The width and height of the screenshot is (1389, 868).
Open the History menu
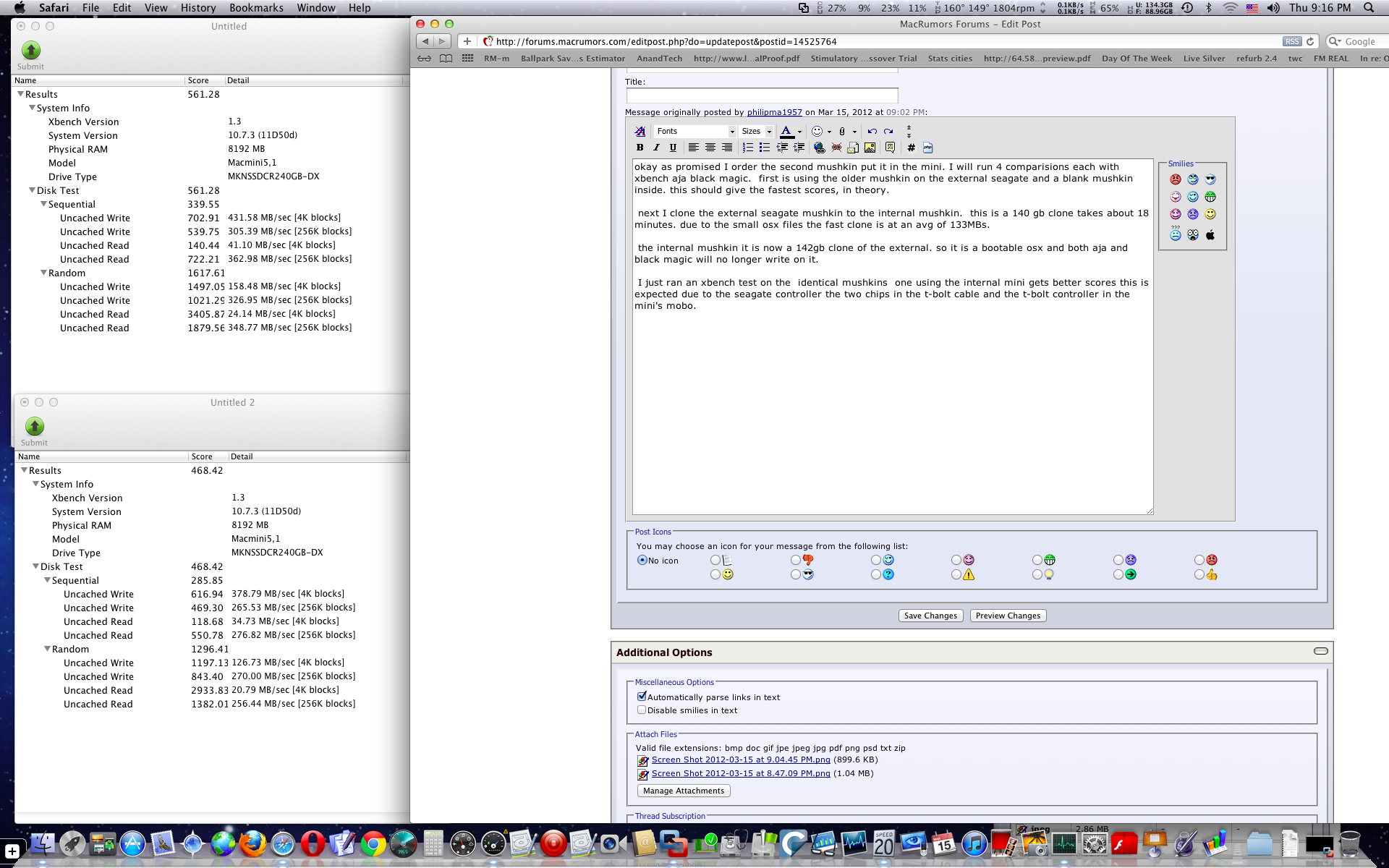(198, 8)
